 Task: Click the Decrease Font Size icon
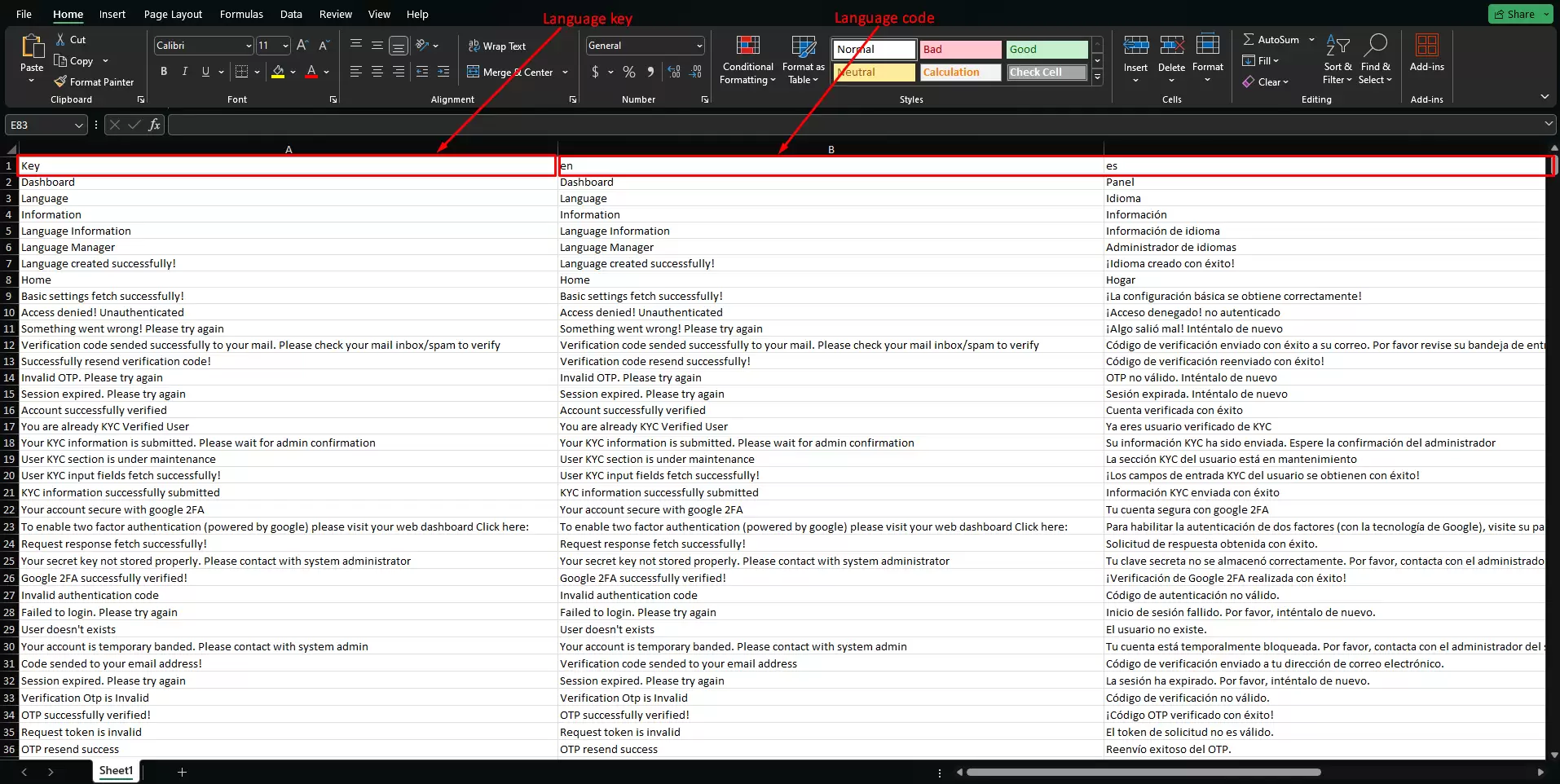point(324,46)
